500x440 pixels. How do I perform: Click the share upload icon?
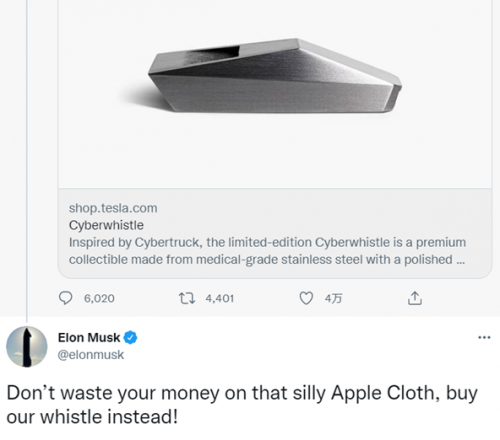(415, 298)
